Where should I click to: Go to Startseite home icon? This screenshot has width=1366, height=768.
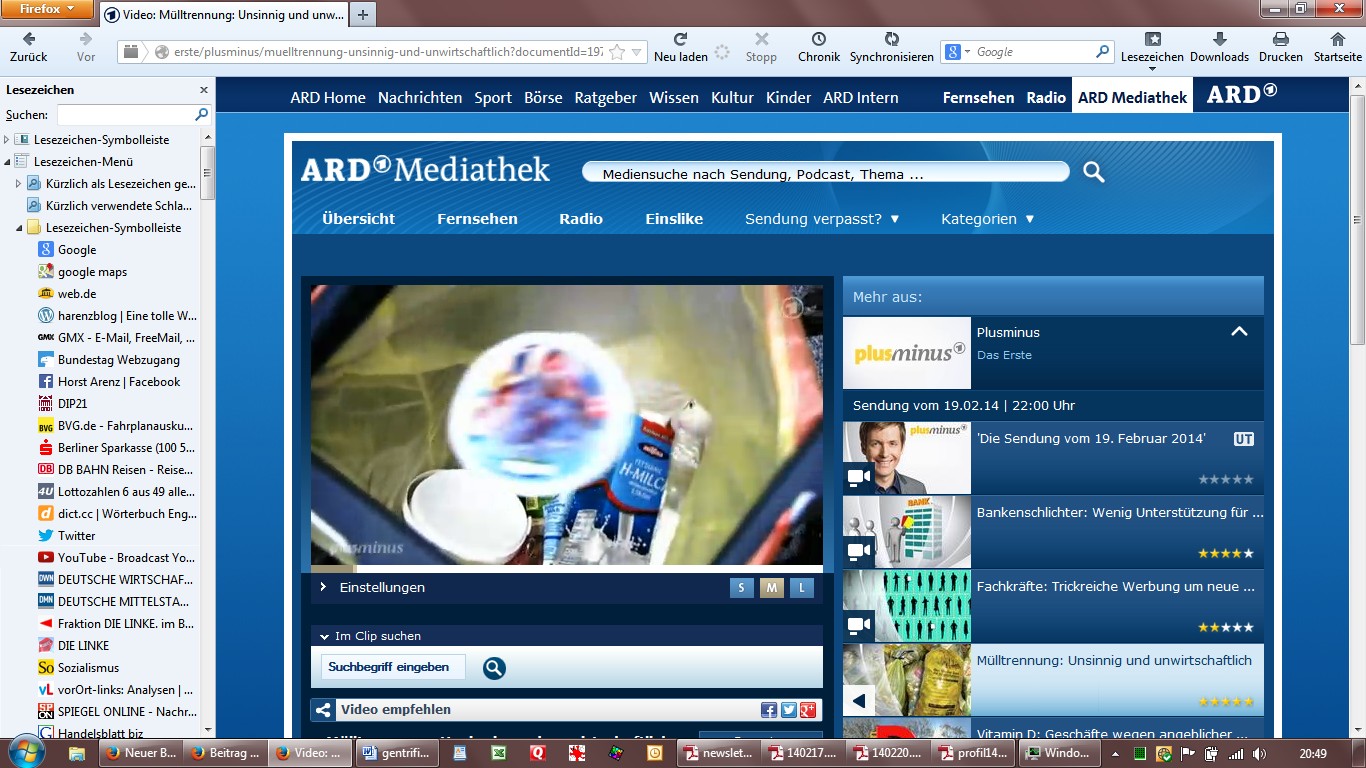[1337, 40]
